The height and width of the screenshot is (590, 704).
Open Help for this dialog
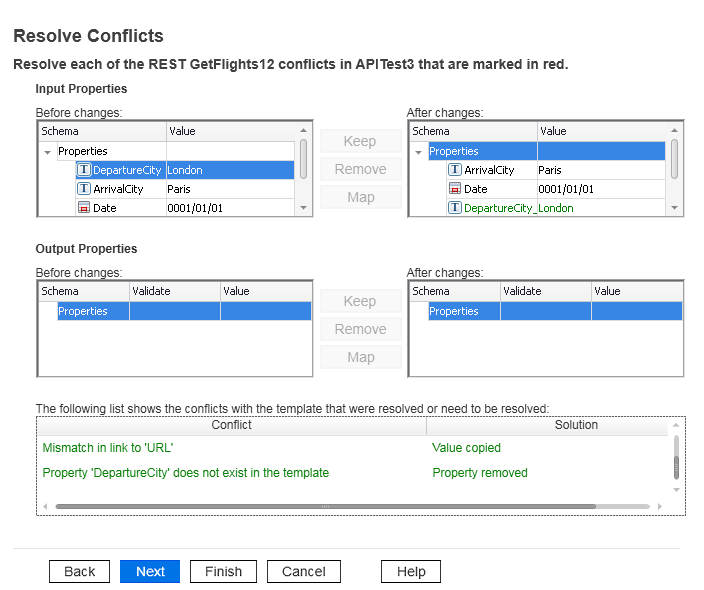pos(410,571)
